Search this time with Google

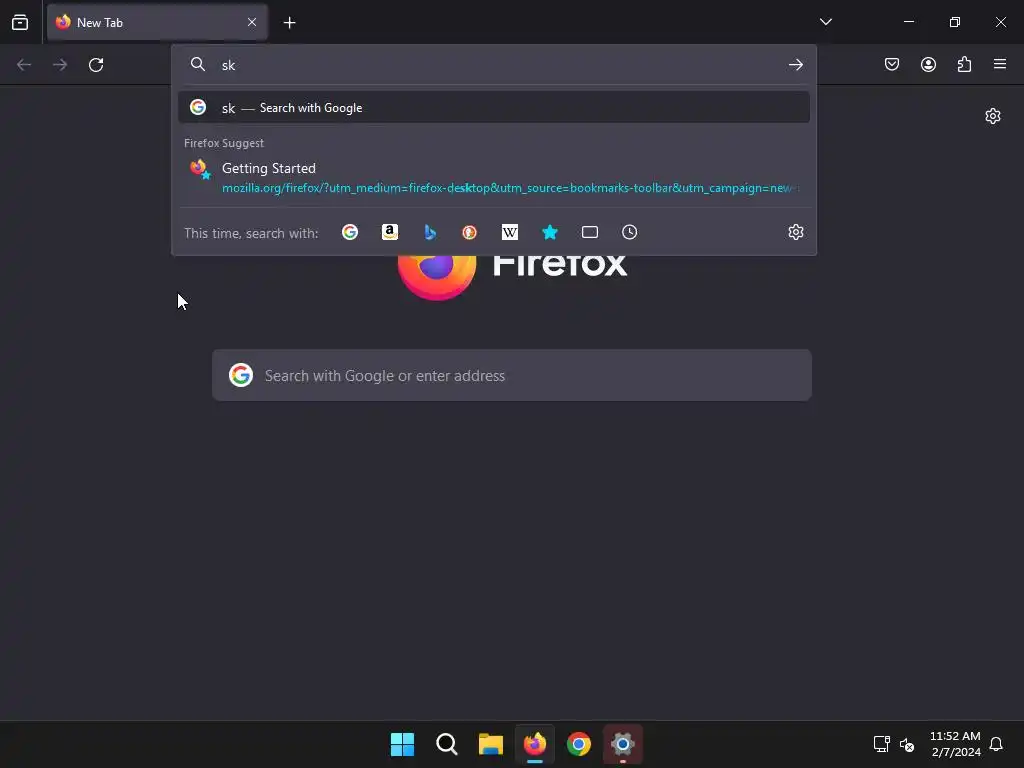coord(350,232)
